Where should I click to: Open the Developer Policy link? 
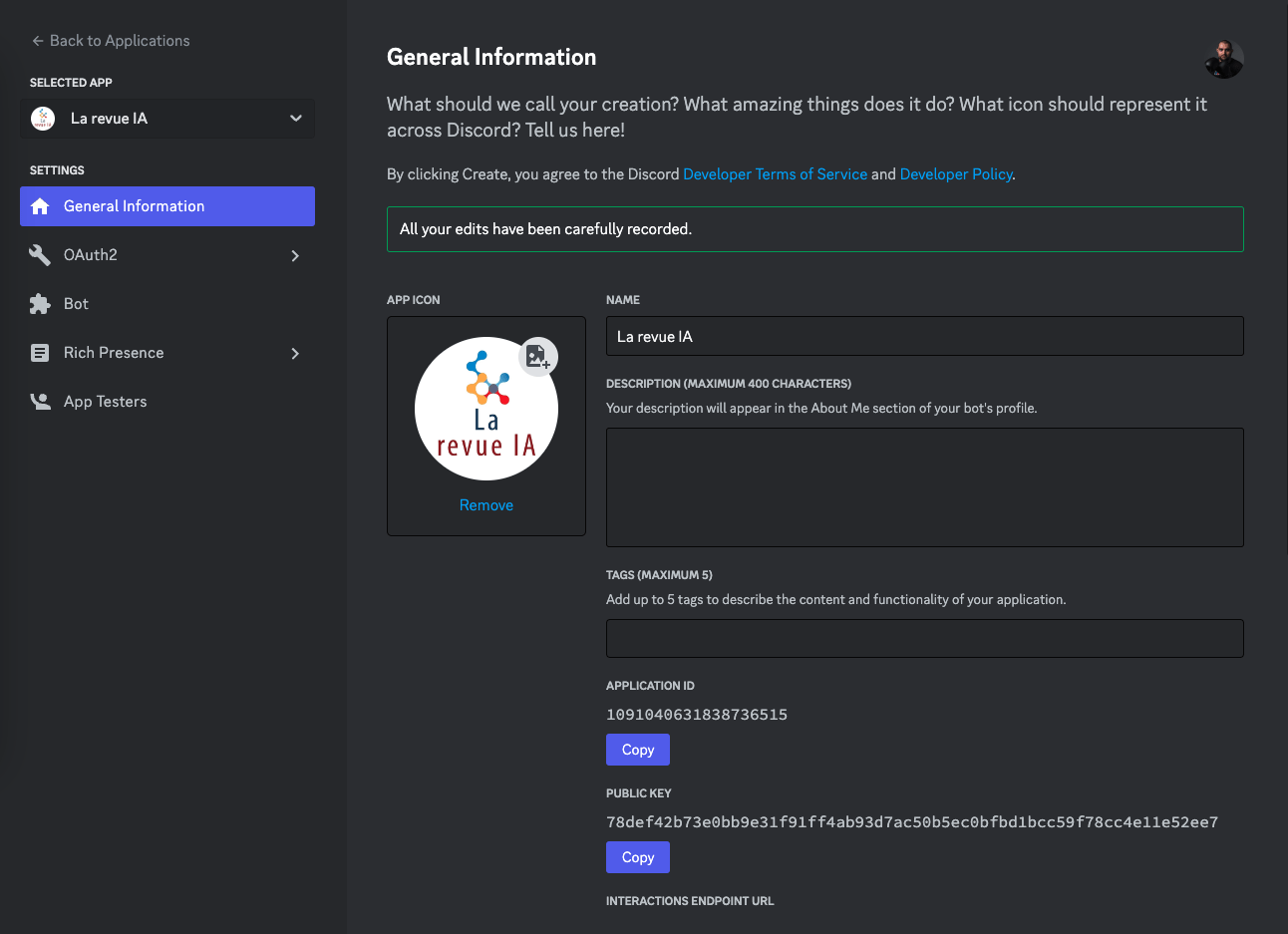point(955,173)
